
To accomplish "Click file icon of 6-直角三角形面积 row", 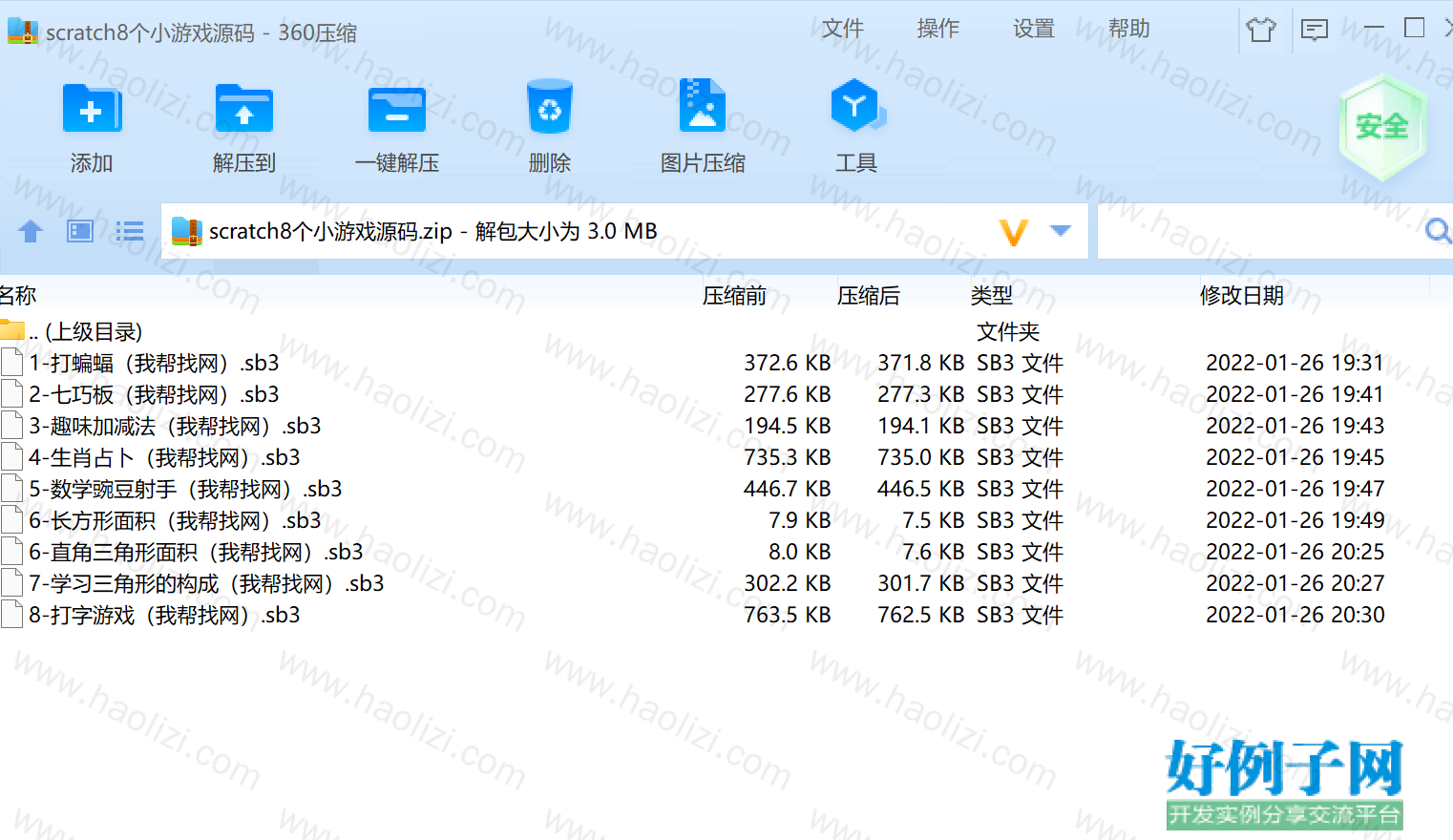I will tap(12, 552).
